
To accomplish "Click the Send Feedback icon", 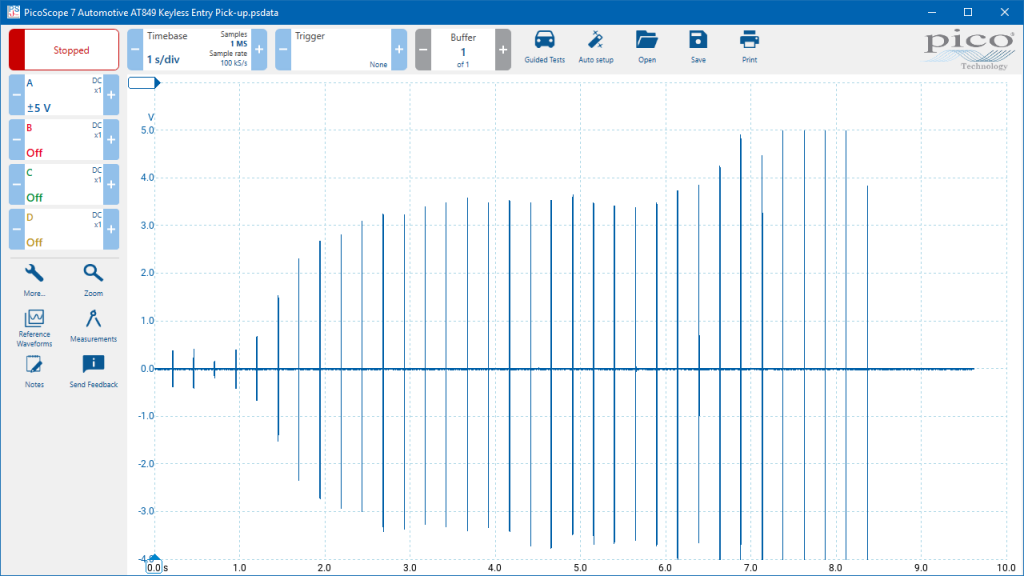I will coord(93,372).
